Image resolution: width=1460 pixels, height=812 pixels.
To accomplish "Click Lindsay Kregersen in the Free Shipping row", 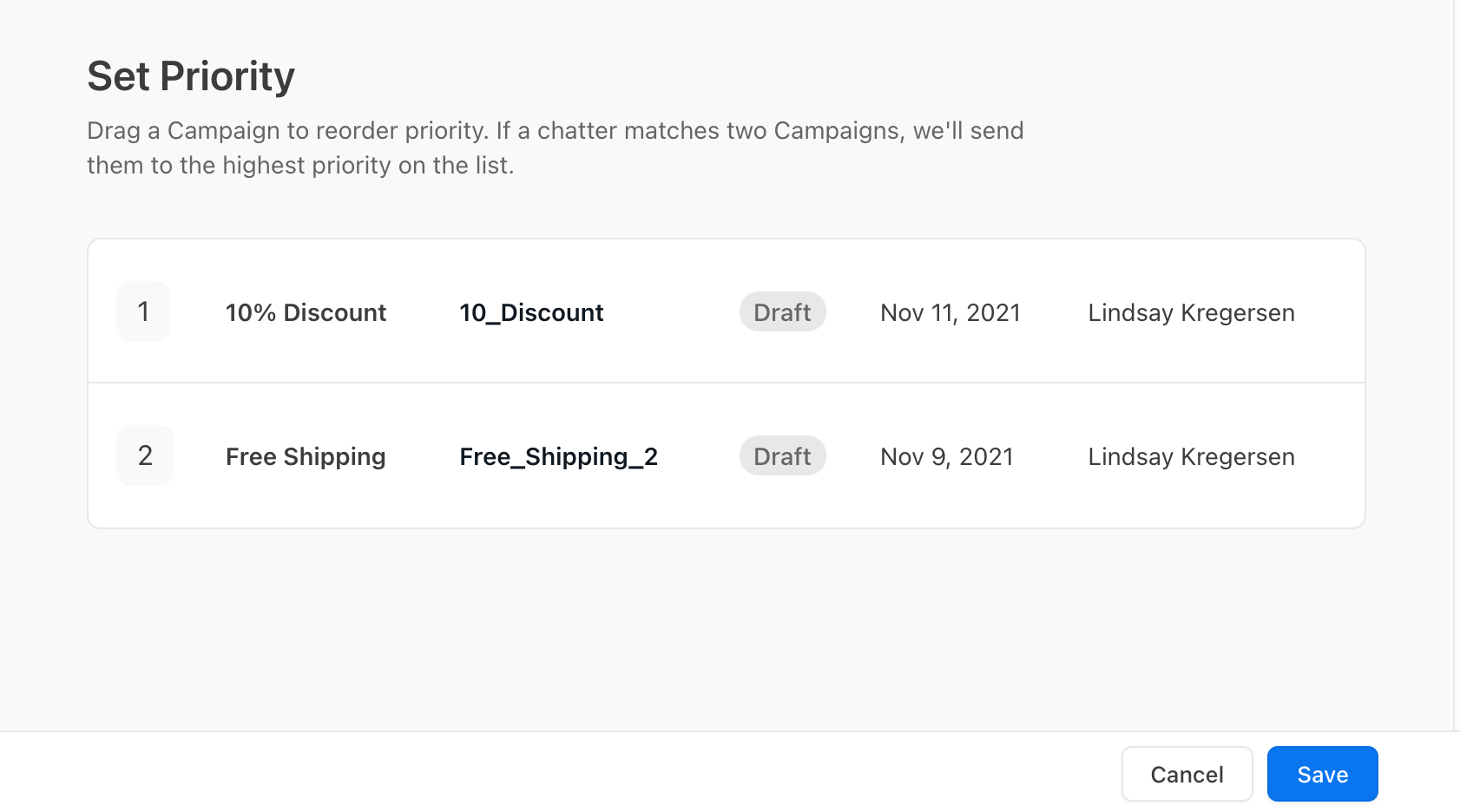I will (1191, 456).
